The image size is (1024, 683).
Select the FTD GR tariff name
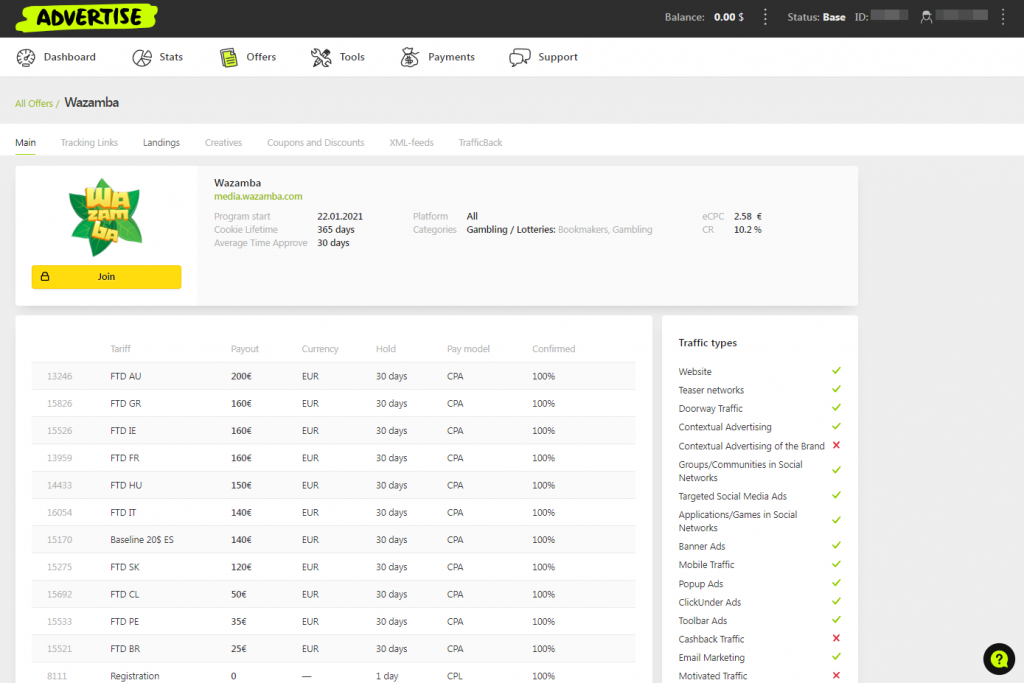click(x=125, y=404)
